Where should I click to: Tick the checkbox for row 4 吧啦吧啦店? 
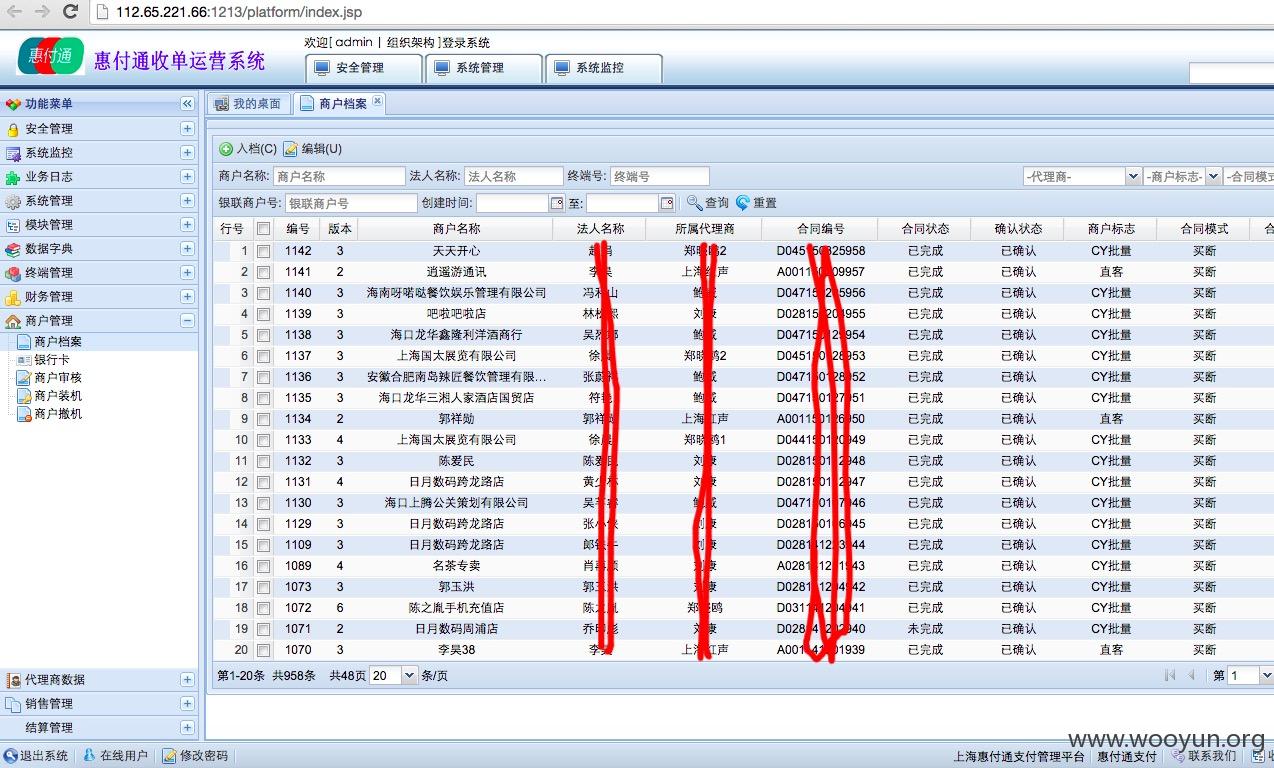[263, 314]
